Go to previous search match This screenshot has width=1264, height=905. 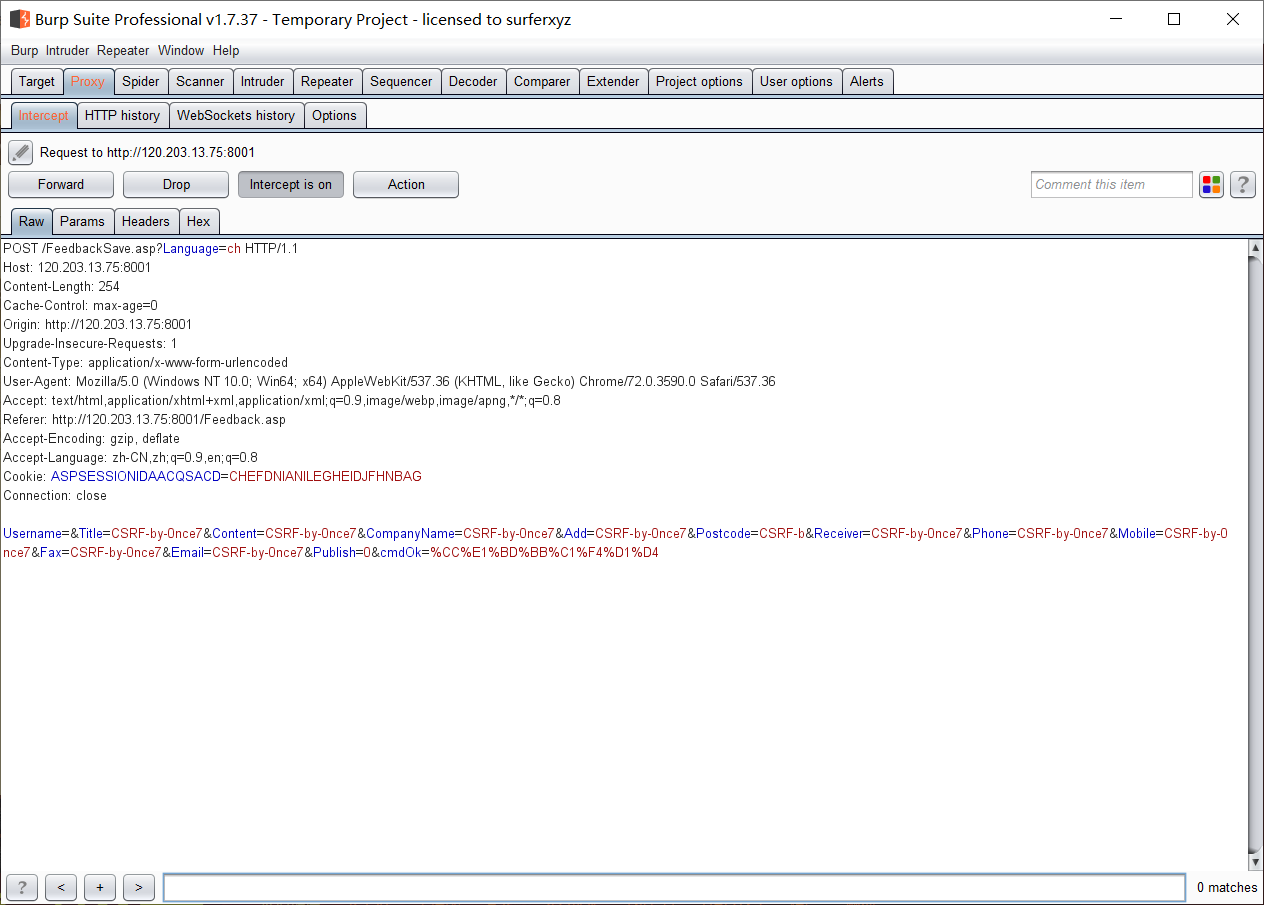pyautogui.click(x=61, y=887)
